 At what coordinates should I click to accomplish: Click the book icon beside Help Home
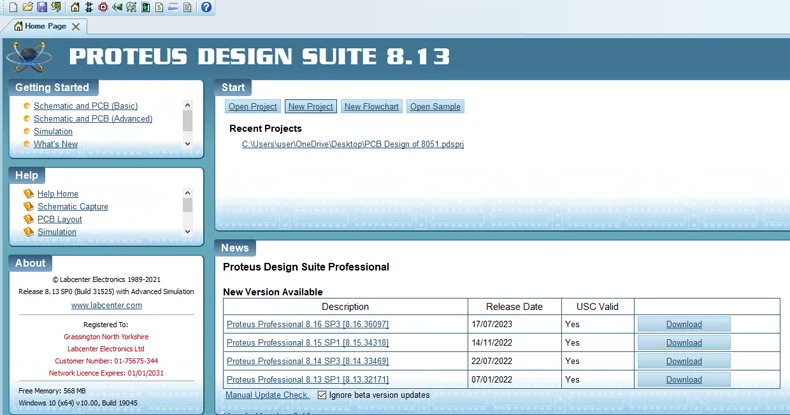(x=29, y=193)
